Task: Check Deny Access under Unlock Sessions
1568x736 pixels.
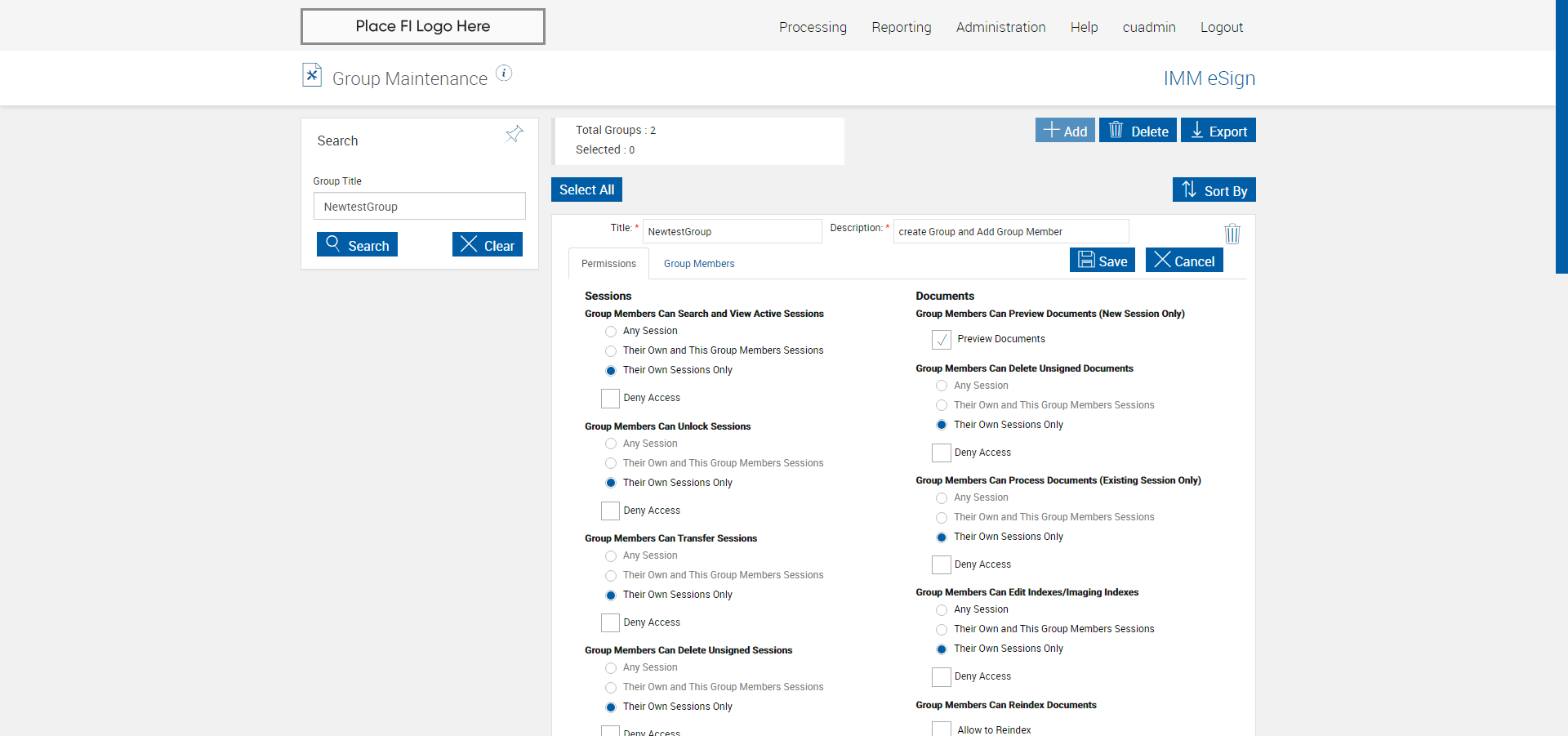Action: [610, 511]
